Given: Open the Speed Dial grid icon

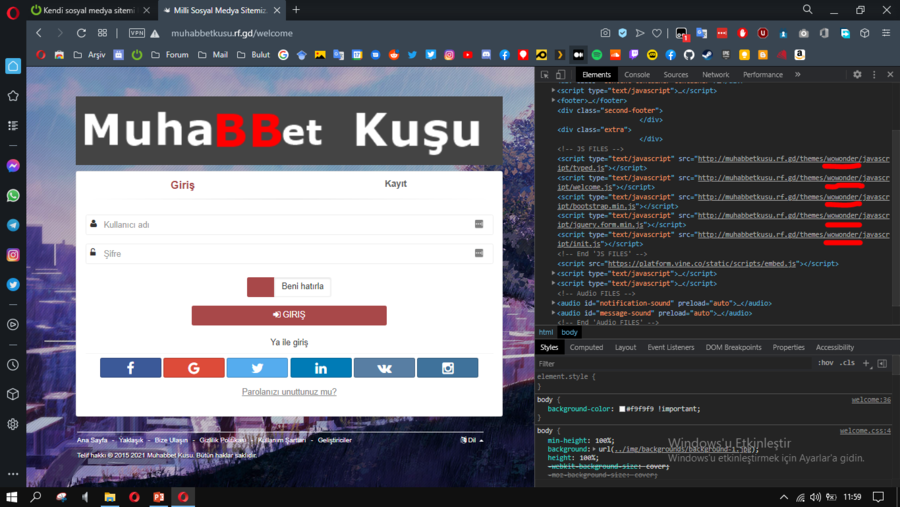Looking at the screenshot, I should coord(102,33).
